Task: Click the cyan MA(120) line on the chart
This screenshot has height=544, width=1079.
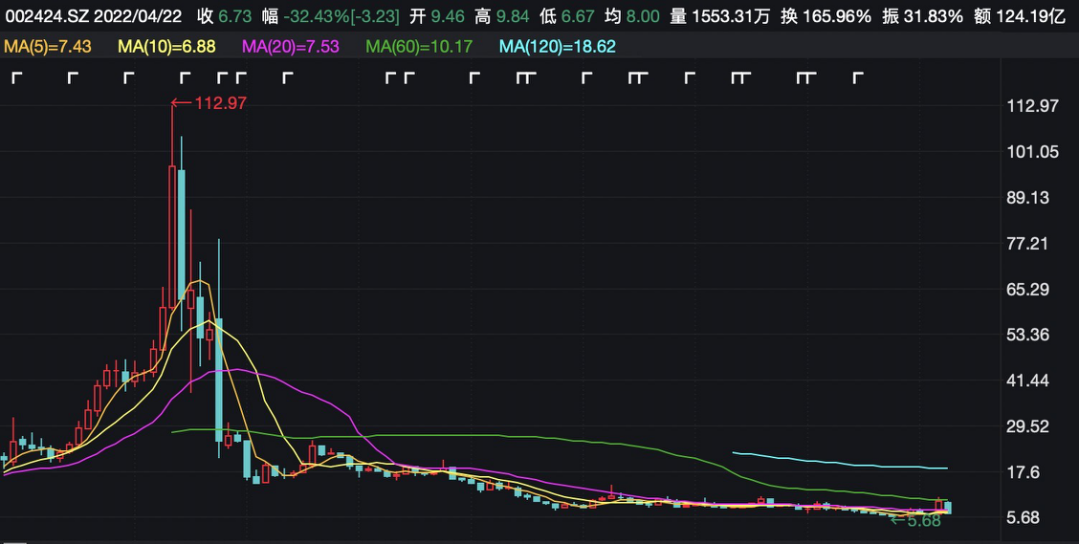Action: (840, 463)
